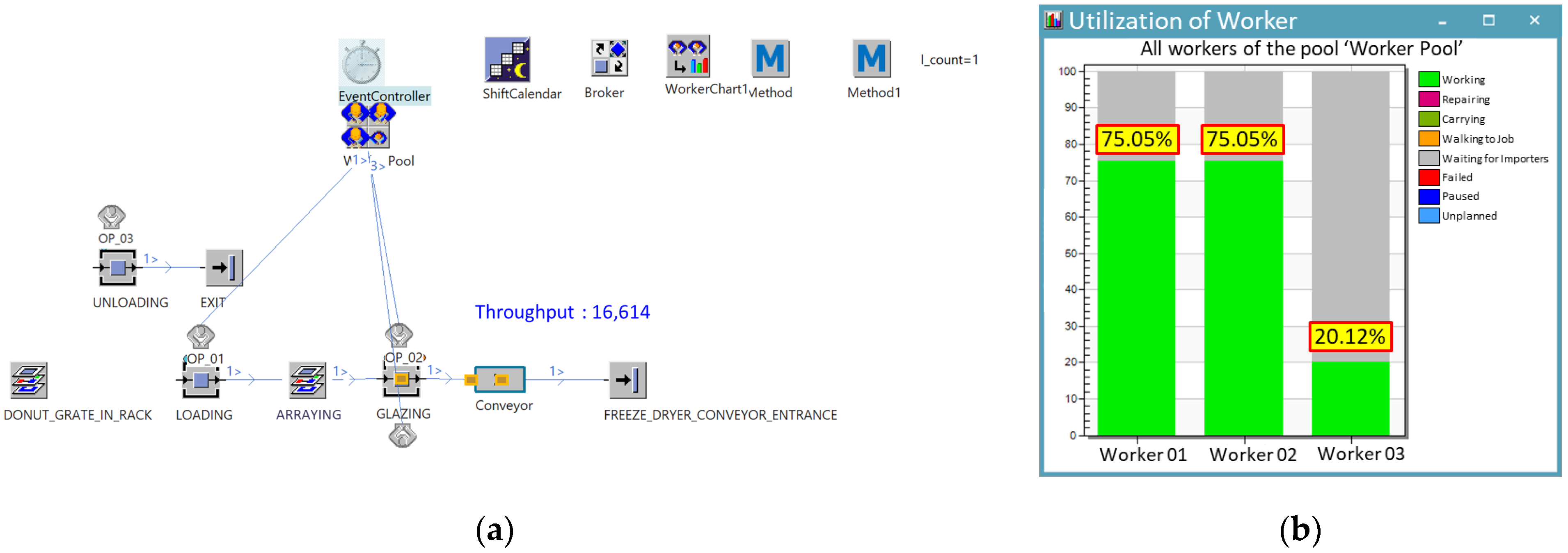Image resolution: width=1568 pixels, height=553 pixels.
Task: Maximize the Utilization of Worker window
Action: 1488,21
